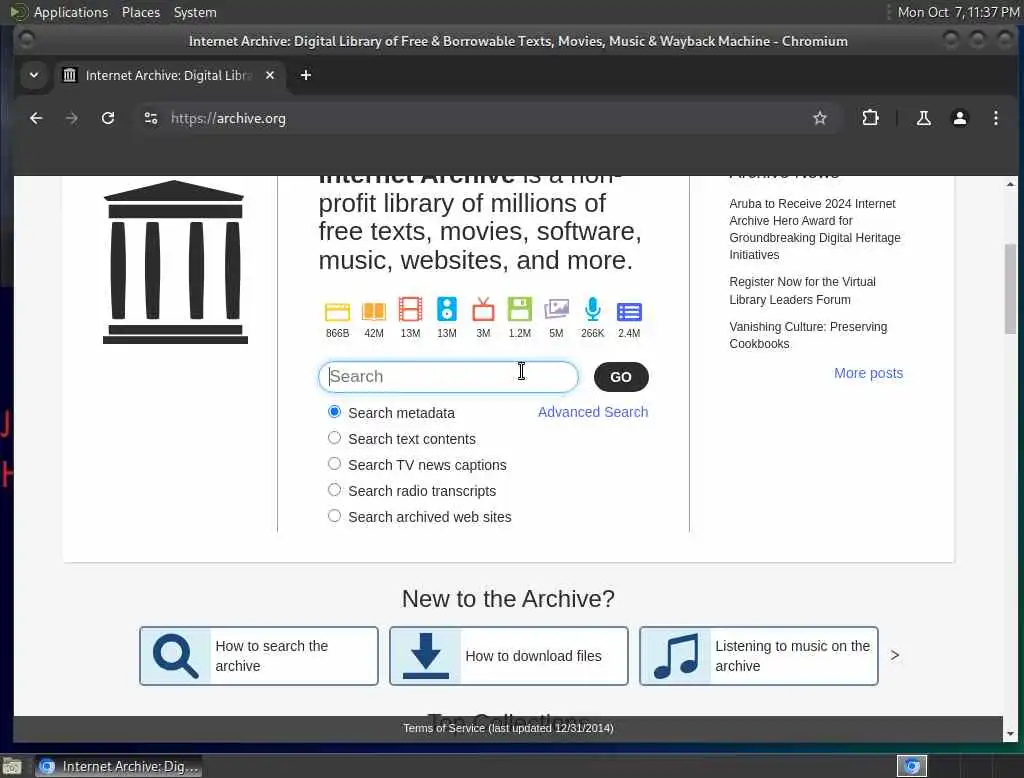Close the Internet Archive tab
Viewport: 1024px width, 778px height.
pyautogui.click(x=270, y=75)
